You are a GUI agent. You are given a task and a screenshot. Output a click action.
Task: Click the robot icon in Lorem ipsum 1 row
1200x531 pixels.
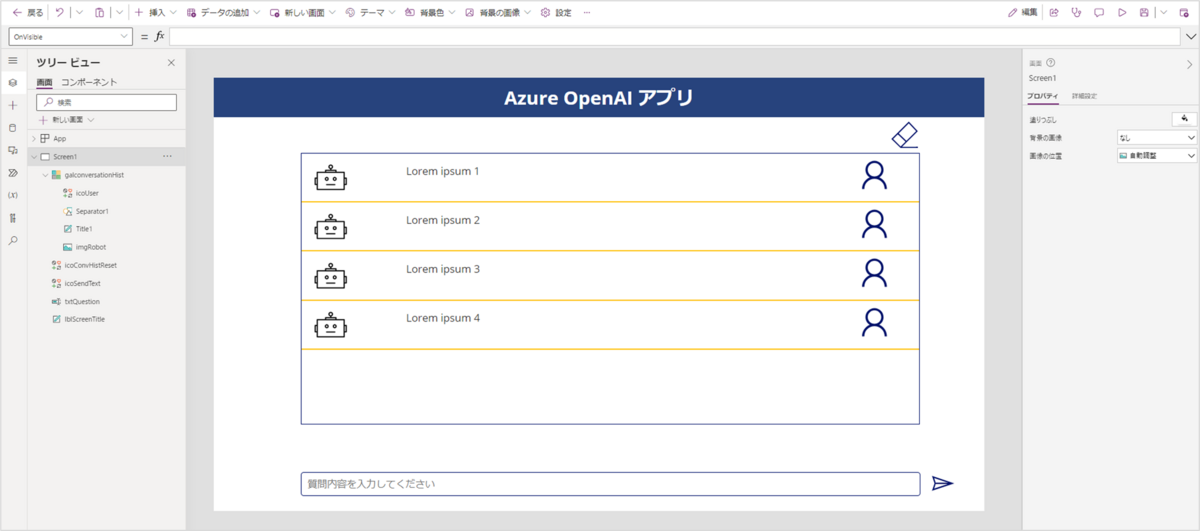330,179
